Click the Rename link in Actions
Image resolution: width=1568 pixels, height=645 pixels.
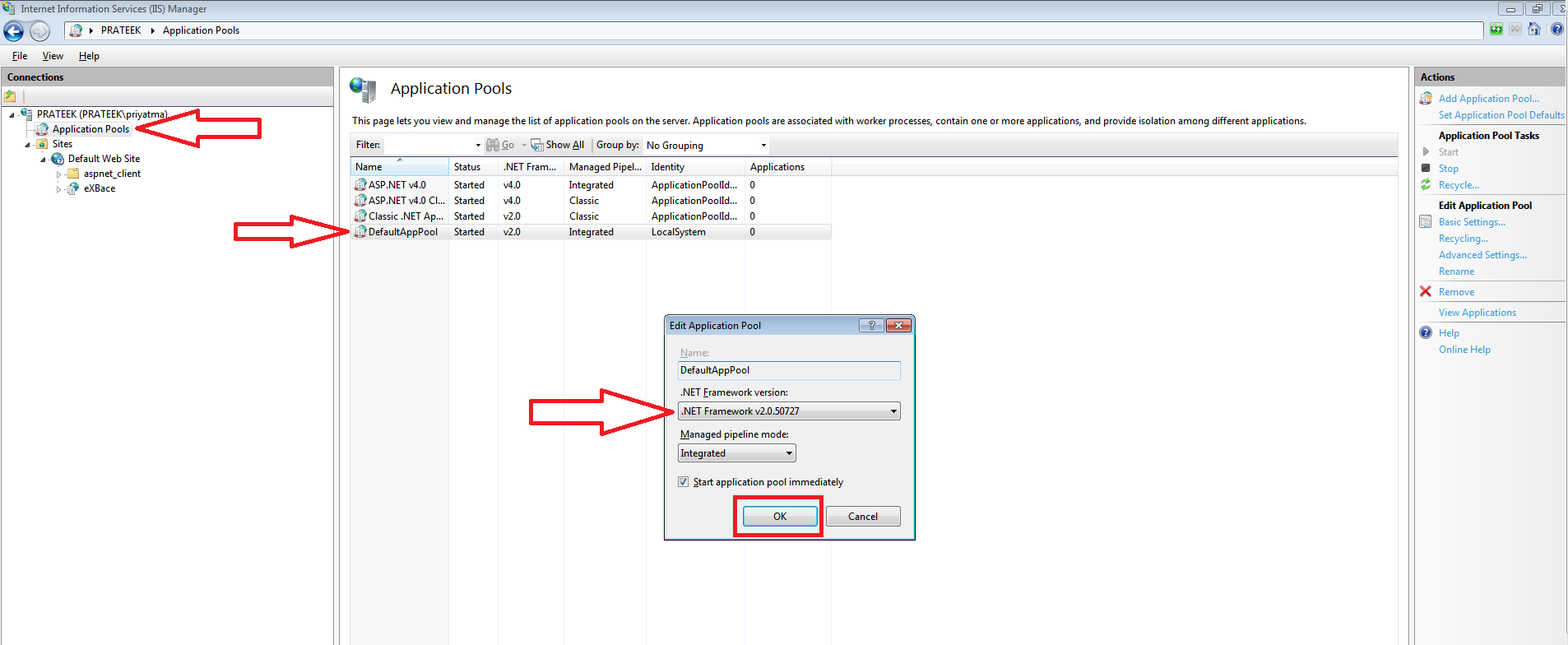1456,271
